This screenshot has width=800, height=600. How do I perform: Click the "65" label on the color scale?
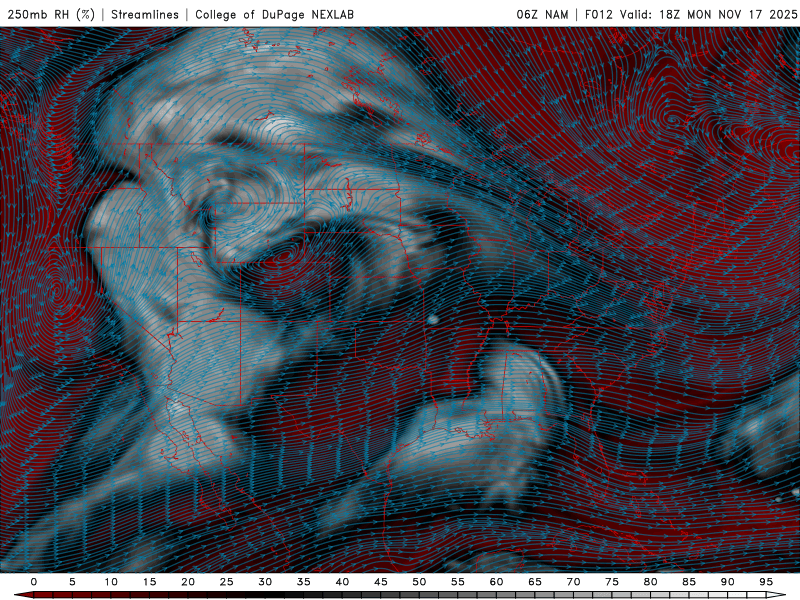[535, 582]
